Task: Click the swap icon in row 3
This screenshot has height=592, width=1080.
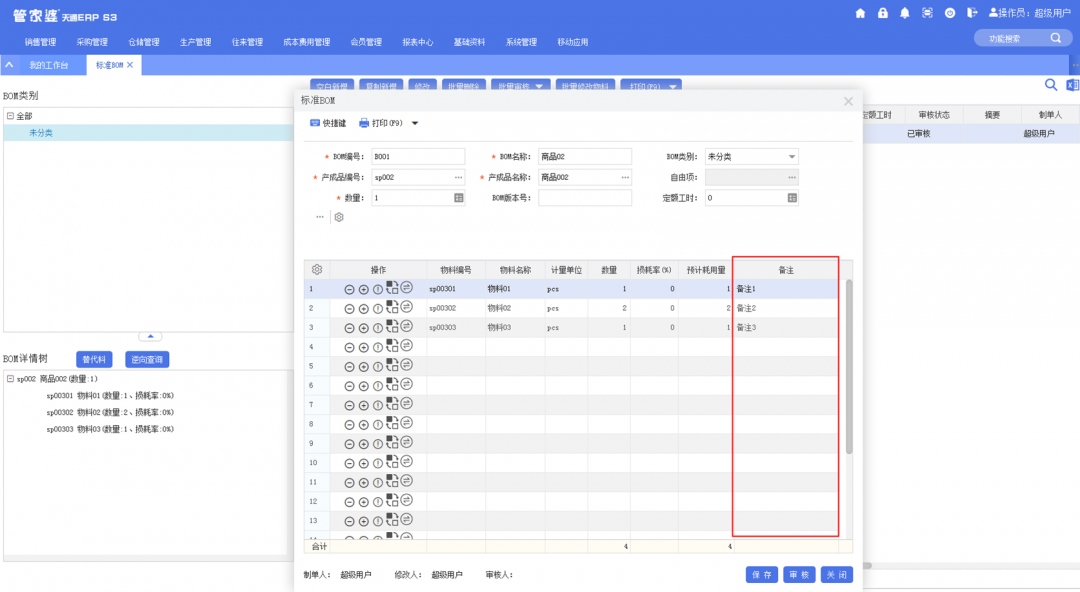Action: [406, 327]
